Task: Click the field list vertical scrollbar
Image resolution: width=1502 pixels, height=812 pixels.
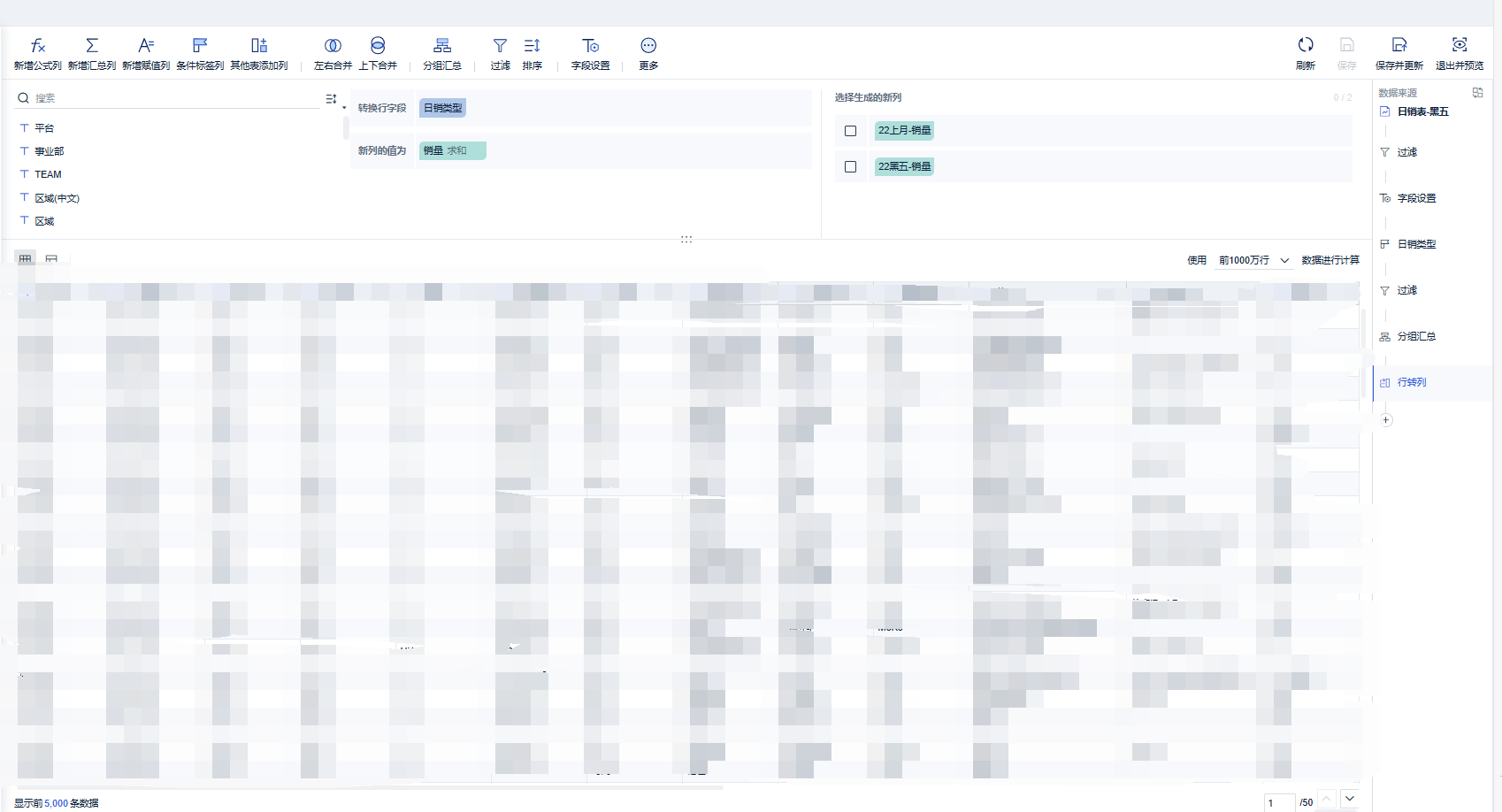Action: coord(346,128)
